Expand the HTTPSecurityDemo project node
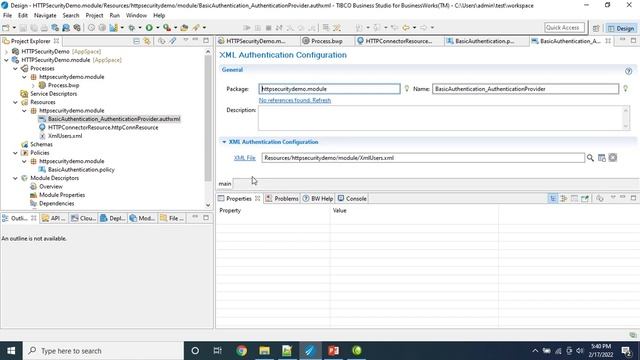This screenshot has height=360, width=640. 6,51
